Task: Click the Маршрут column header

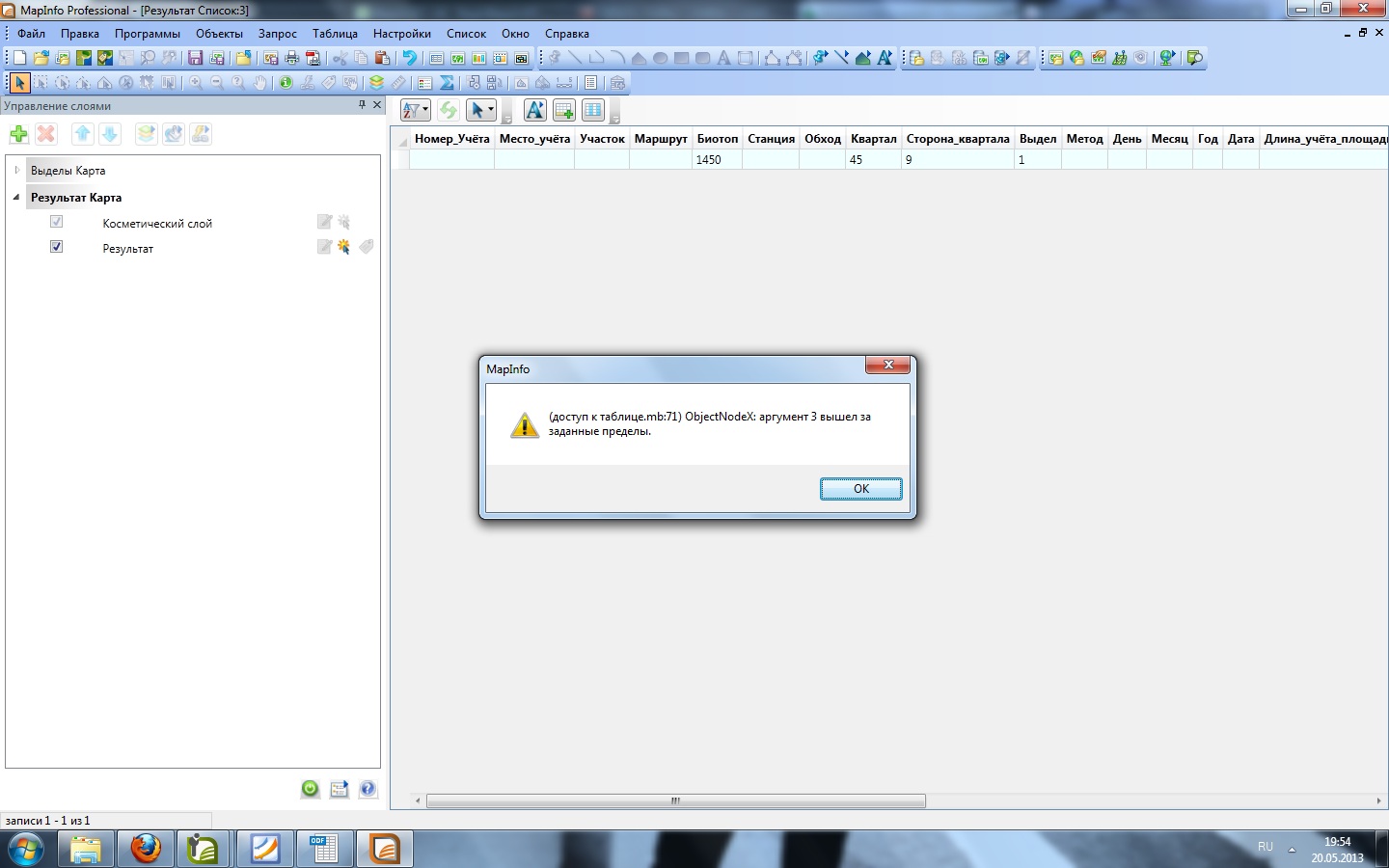Action: click(x=661, y=139)
